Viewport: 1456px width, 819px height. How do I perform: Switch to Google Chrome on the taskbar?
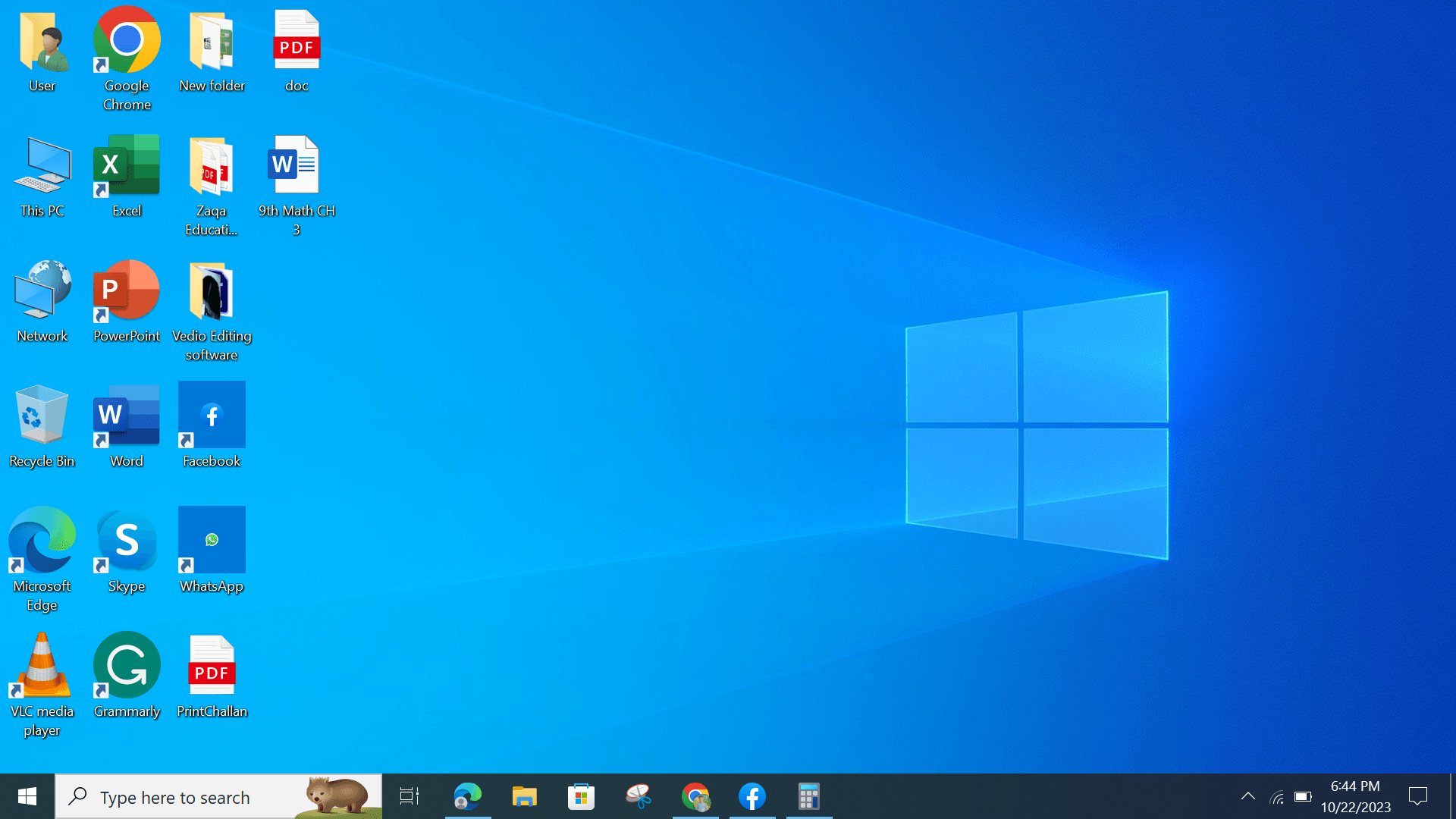coord(695,796)
